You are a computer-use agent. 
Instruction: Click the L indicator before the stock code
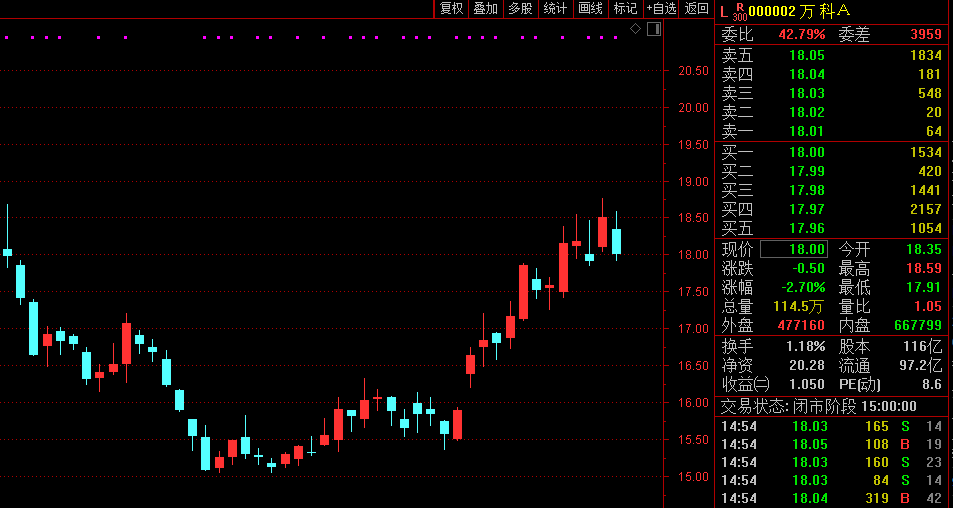coord(724,10)
